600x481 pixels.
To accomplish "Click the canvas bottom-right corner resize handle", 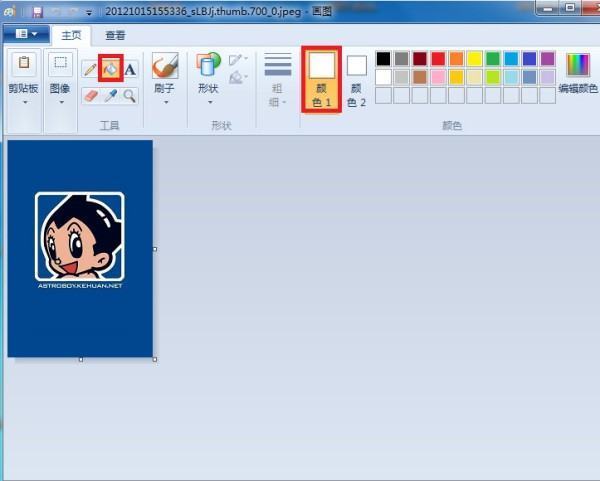I will (155, 359).
